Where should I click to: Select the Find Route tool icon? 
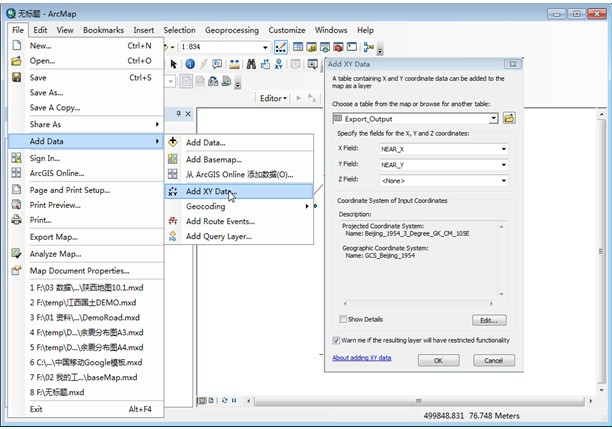coord(265,64)
